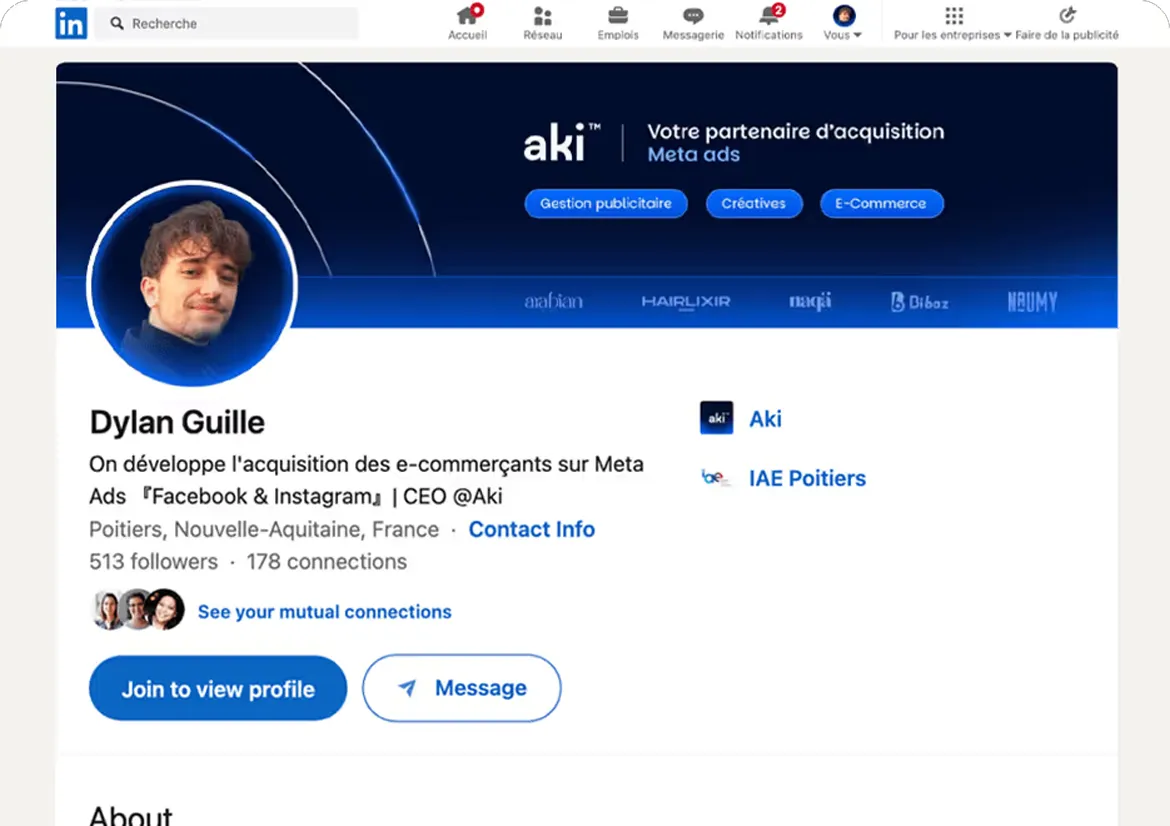Click the search magnifier icon
Screen dimensions: 1170x826
pos(117,24)
